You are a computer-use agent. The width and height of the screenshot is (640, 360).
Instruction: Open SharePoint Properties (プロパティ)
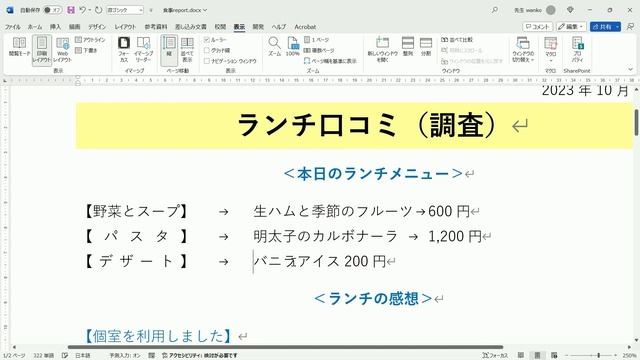click(x=577, y=49)
